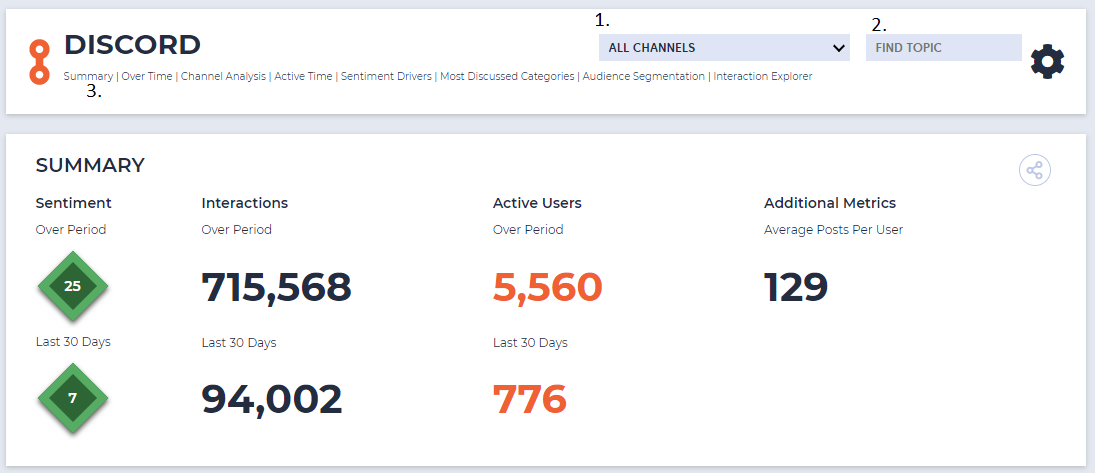Open Most Discussed Categories link
Screen dimensions: 1095x473
(x=508, y=76)
